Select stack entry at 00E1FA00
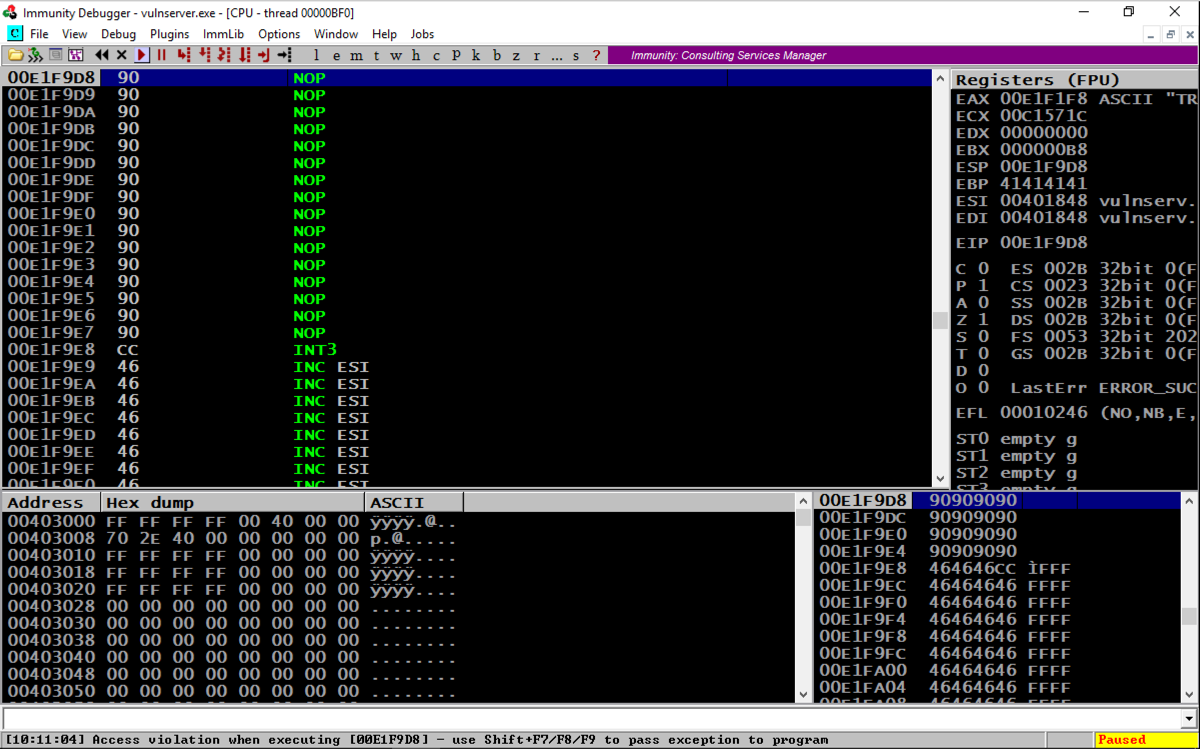 (998, 670)
